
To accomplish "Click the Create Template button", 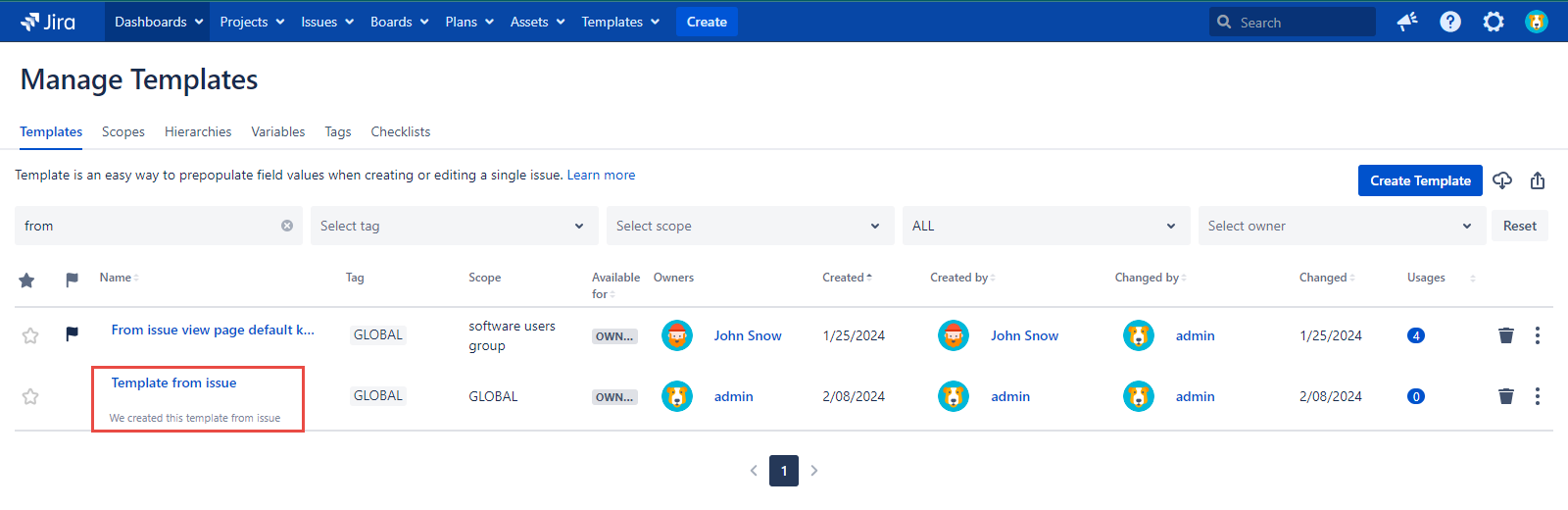I will [1419, 180].
